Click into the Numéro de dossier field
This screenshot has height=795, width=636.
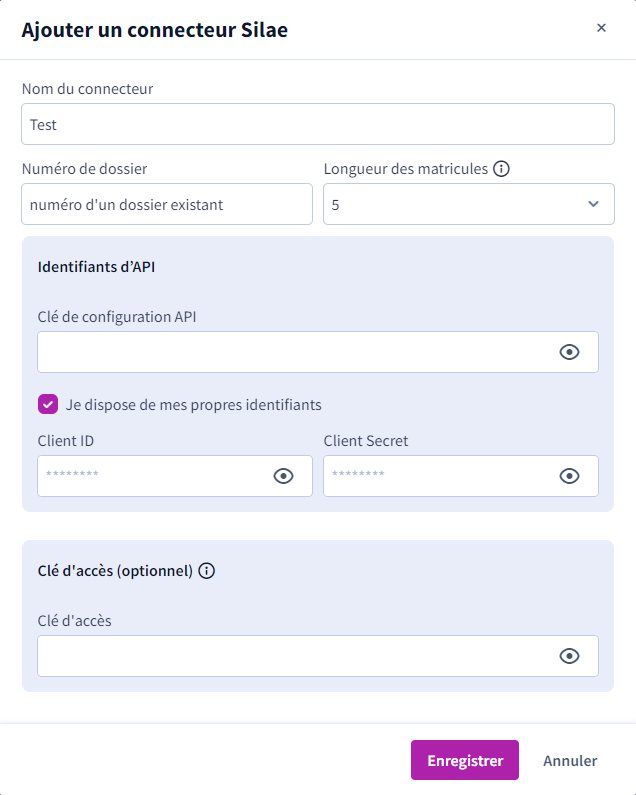click(x=167, y=204)
